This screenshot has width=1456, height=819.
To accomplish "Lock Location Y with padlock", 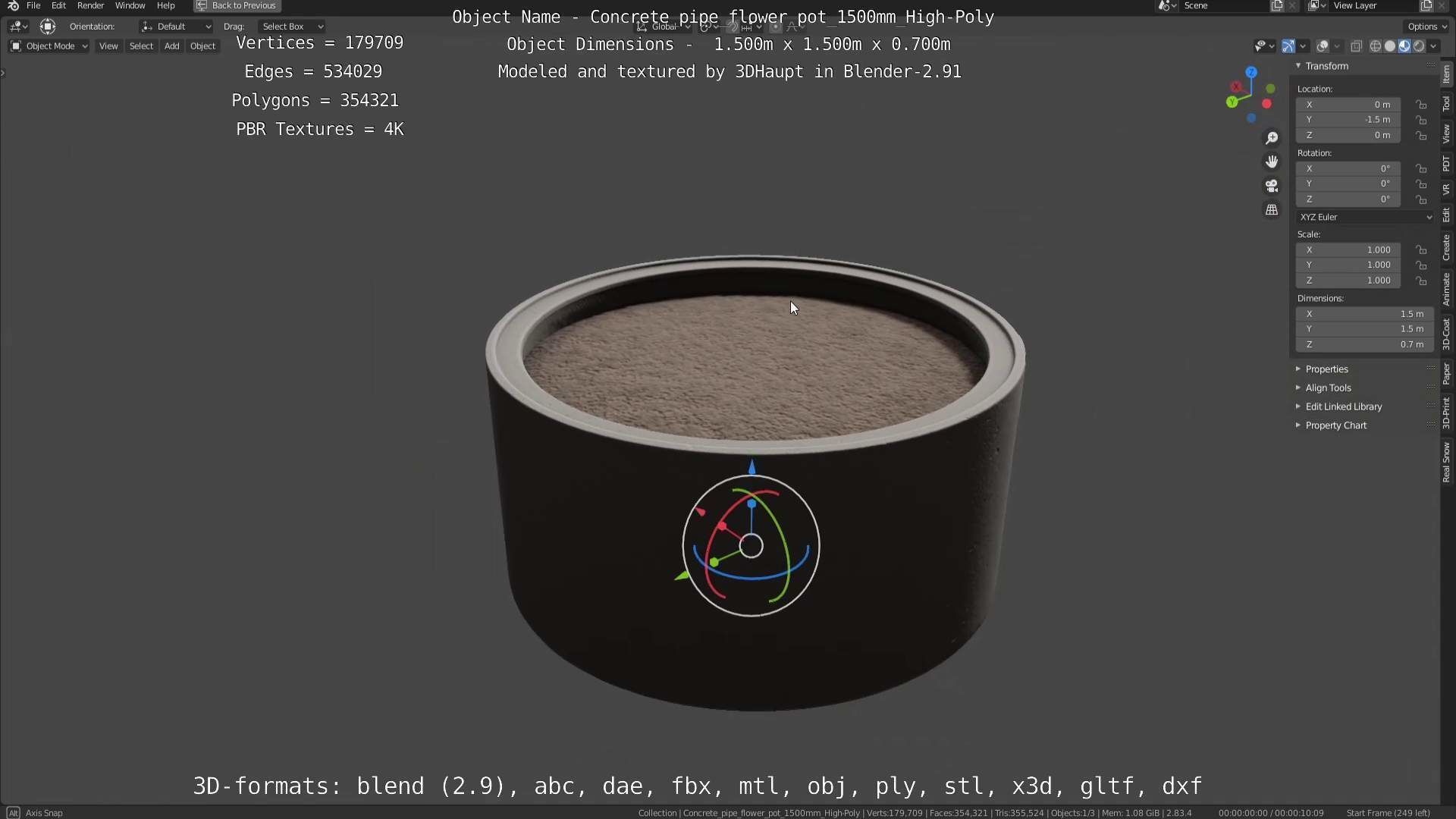I will pos(1422,120).
